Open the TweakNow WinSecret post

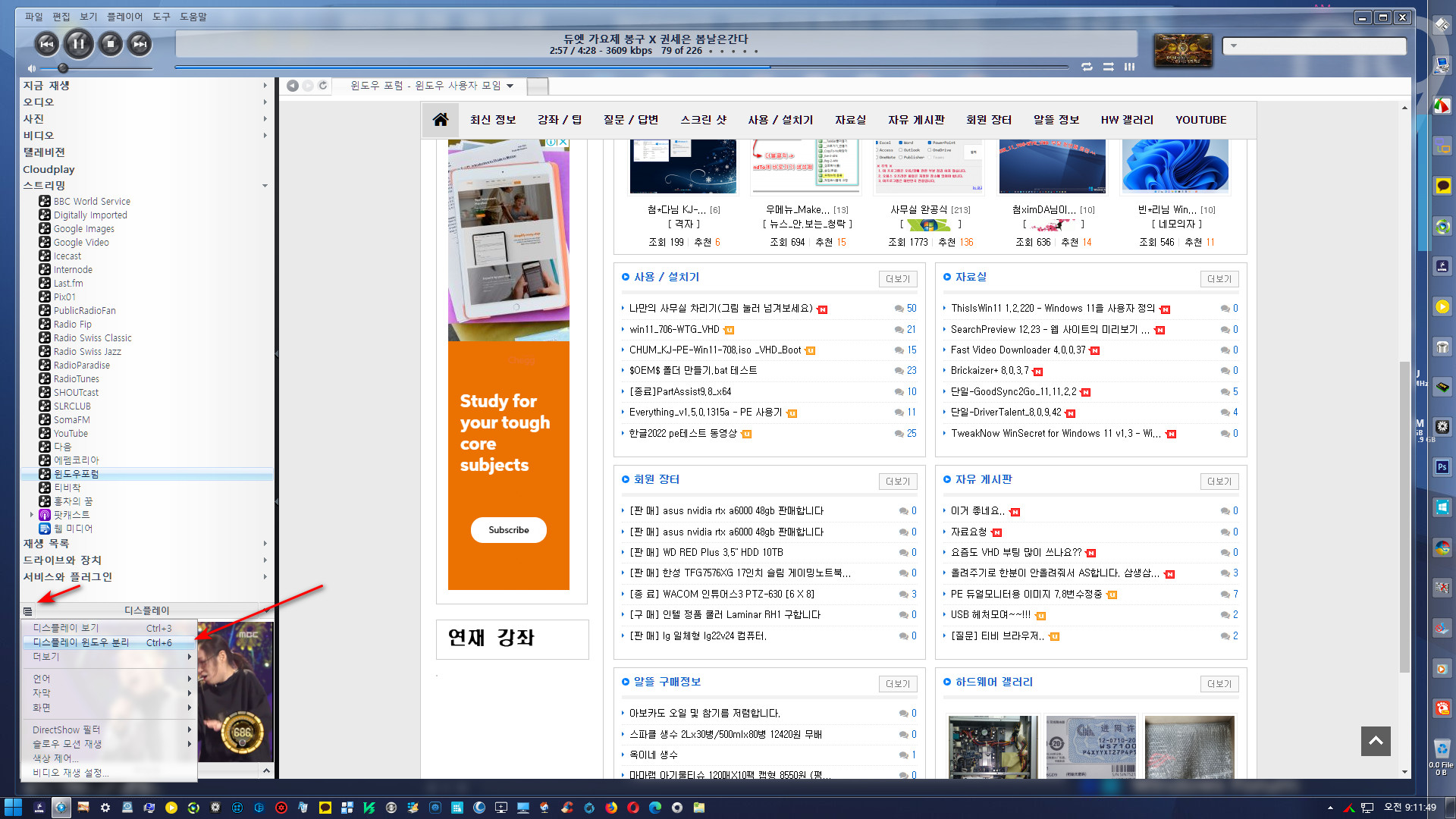click(x=1056, y=434)
